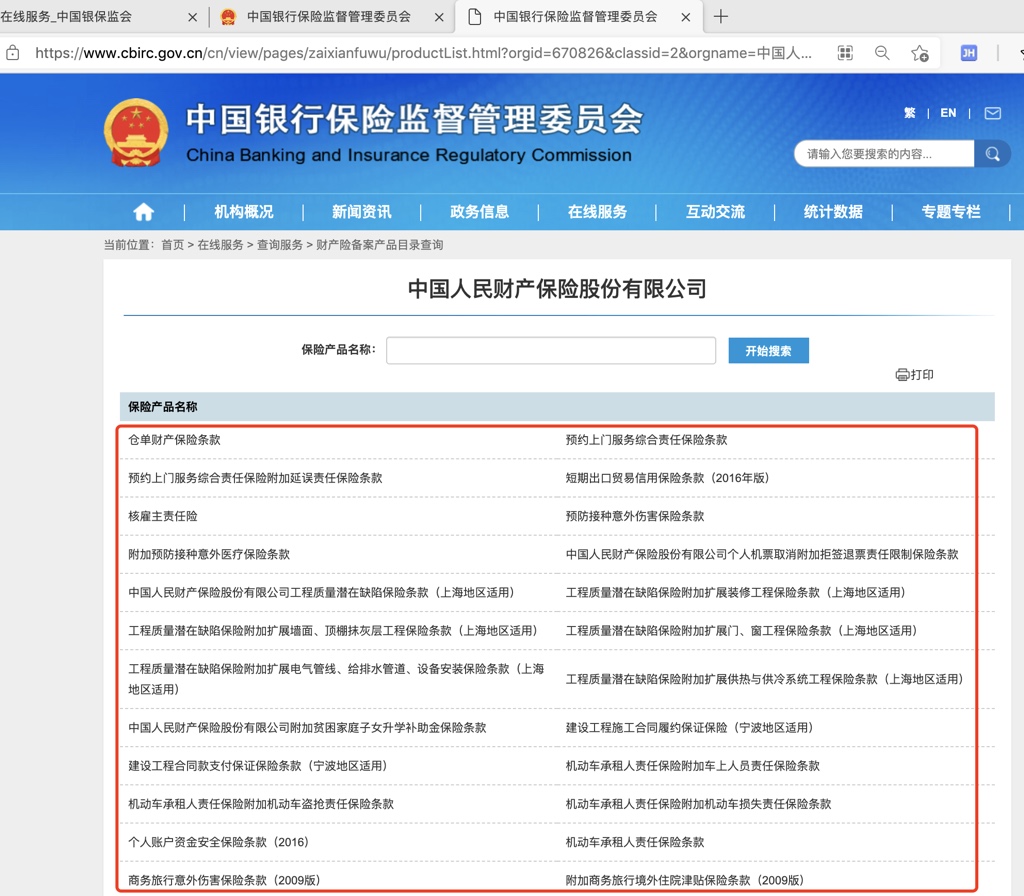The width and height of the screenshot is (1024, 896).
Task: Click the home icon in navigation bar
Action: 143,212
